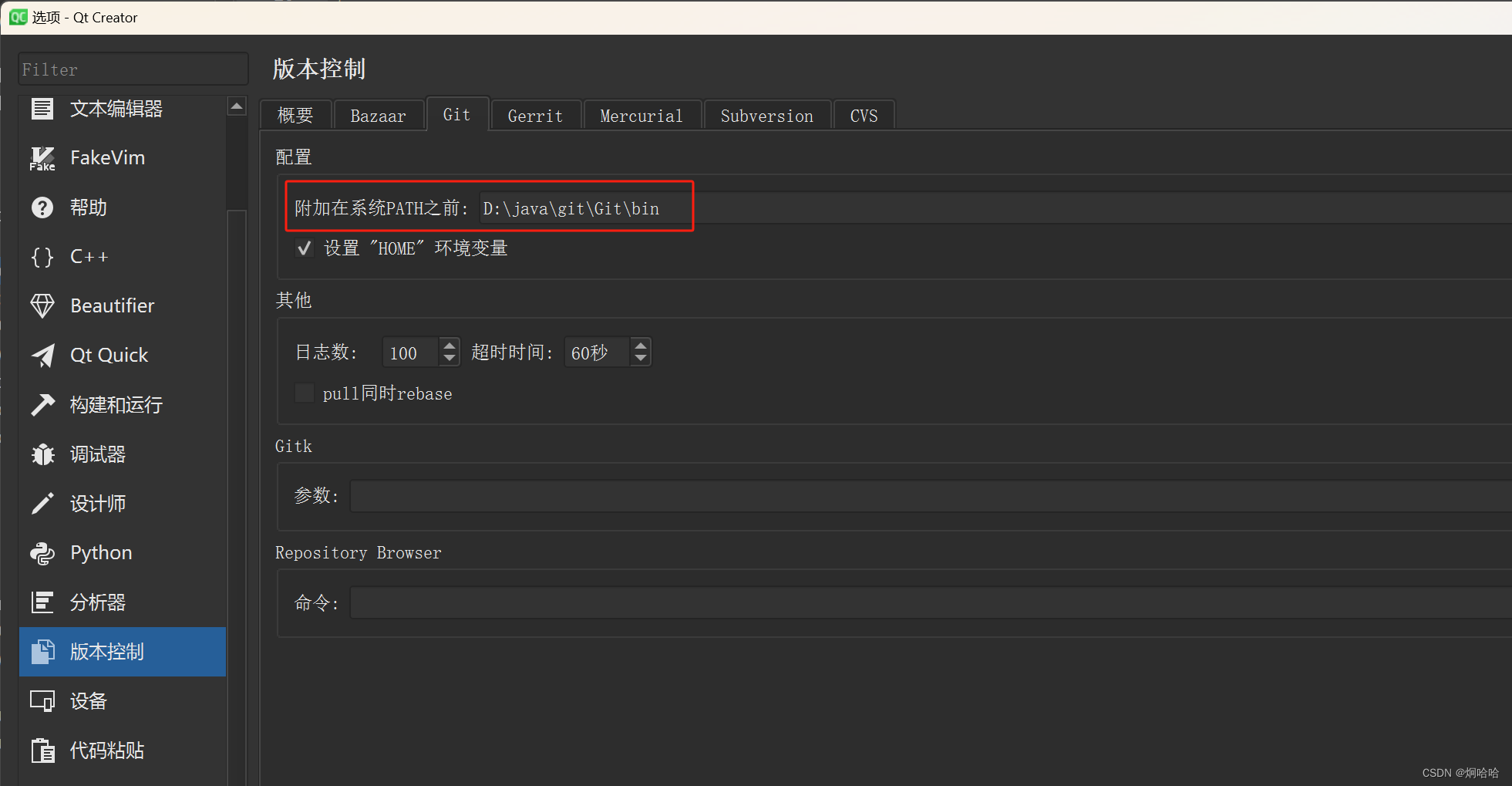Select the Beautifier diamond icon

[42, 306]
